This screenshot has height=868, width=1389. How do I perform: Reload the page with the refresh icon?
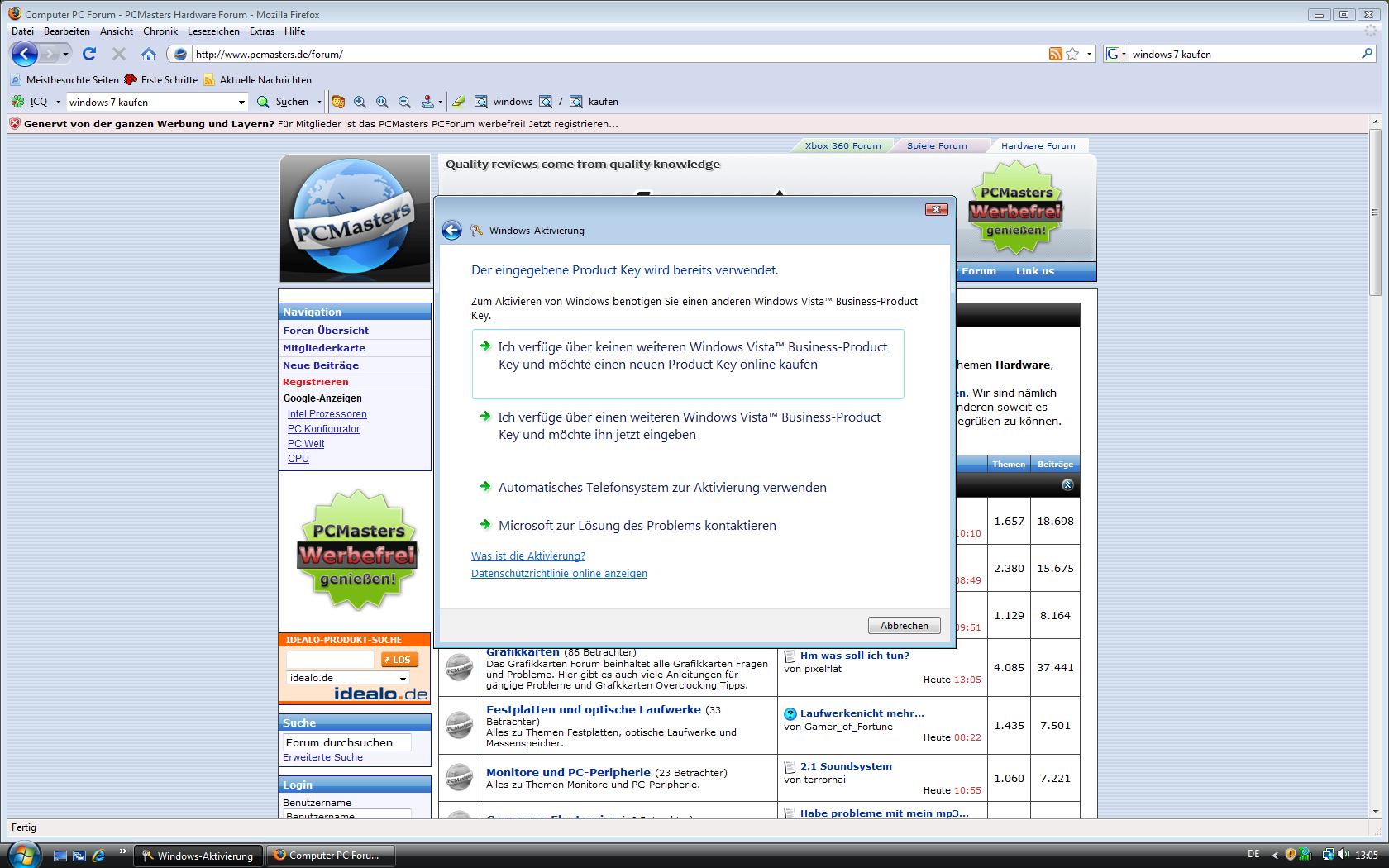89,55
